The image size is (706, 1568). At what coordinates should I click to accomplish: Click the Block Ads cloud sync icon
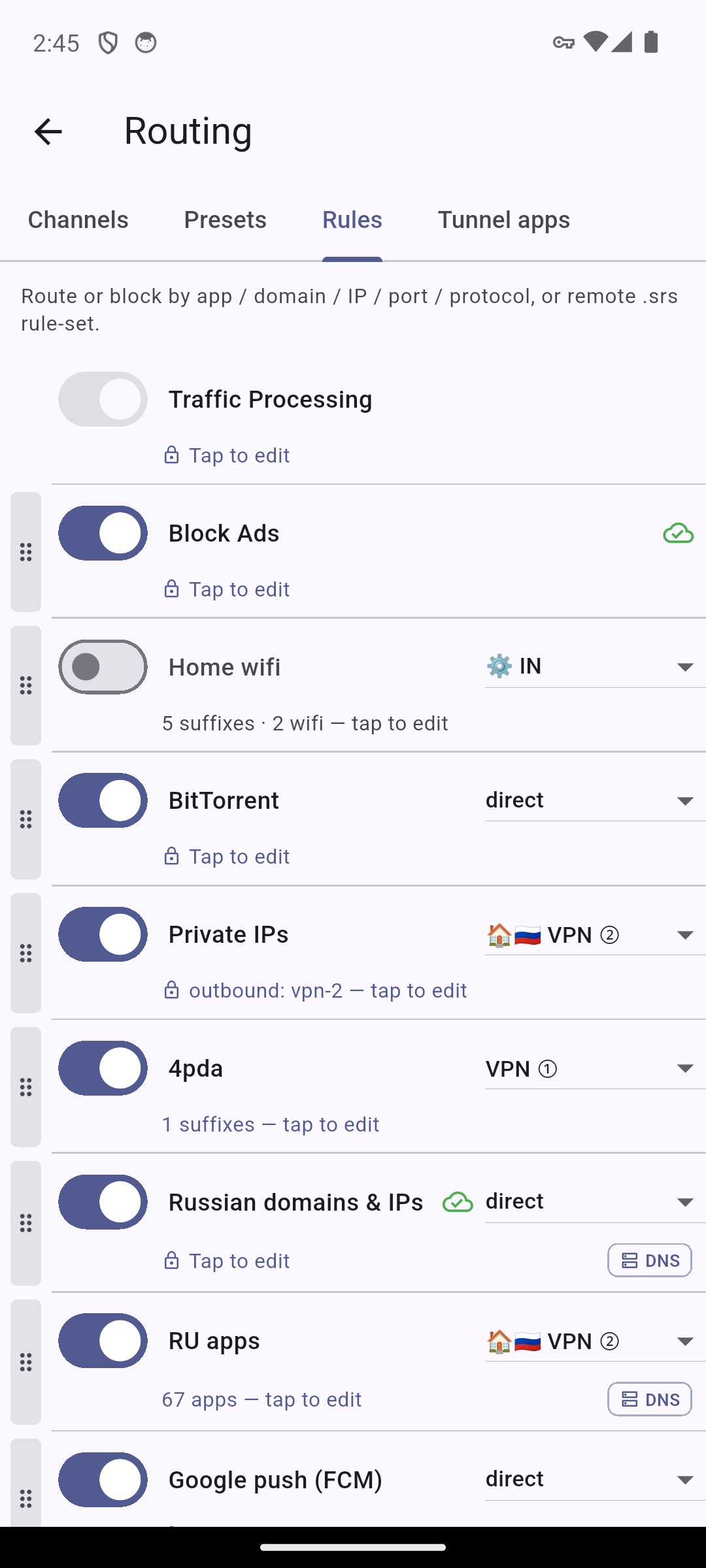(x=678, y=533)
